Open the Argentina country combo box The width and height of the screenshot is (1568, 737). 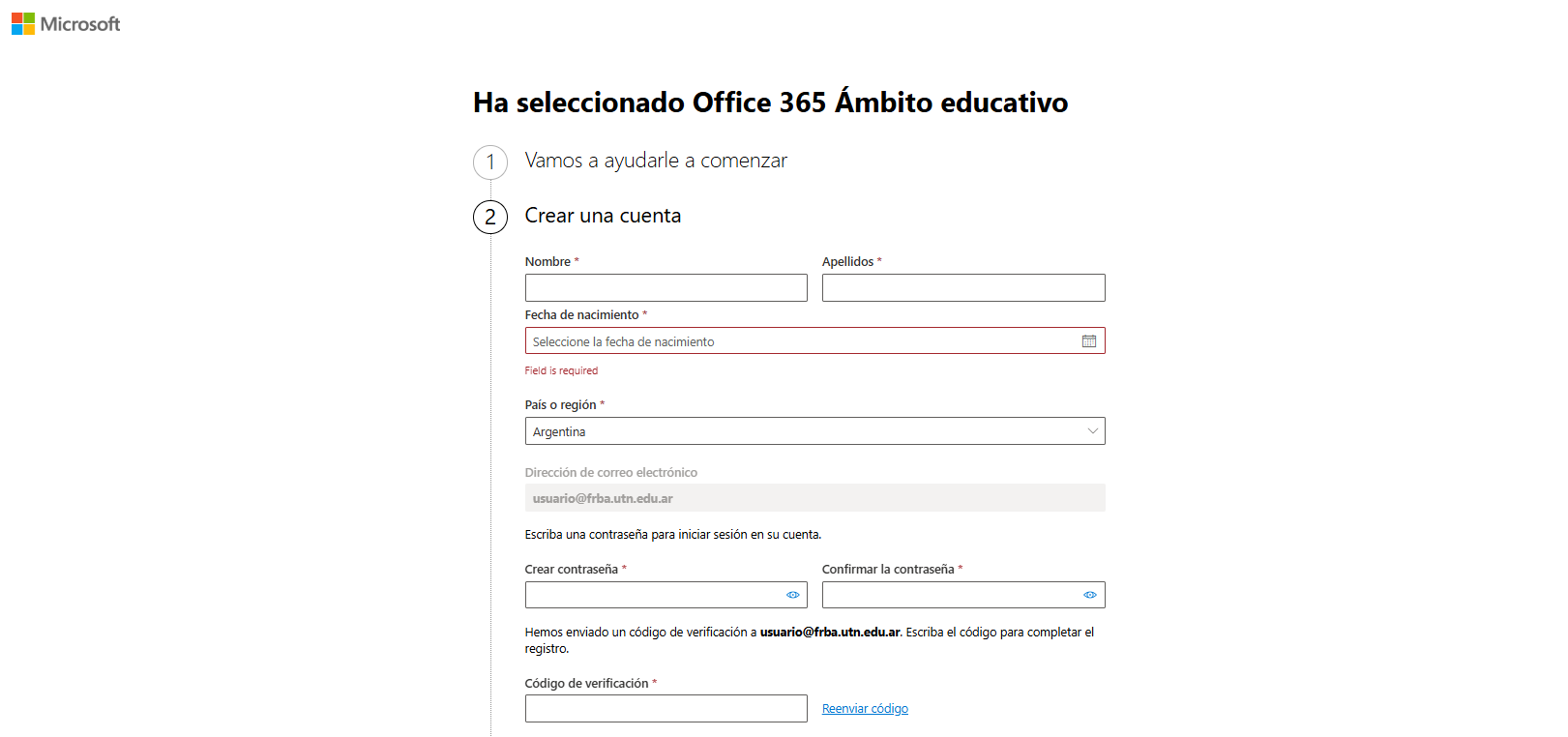(x=803, y=431)
